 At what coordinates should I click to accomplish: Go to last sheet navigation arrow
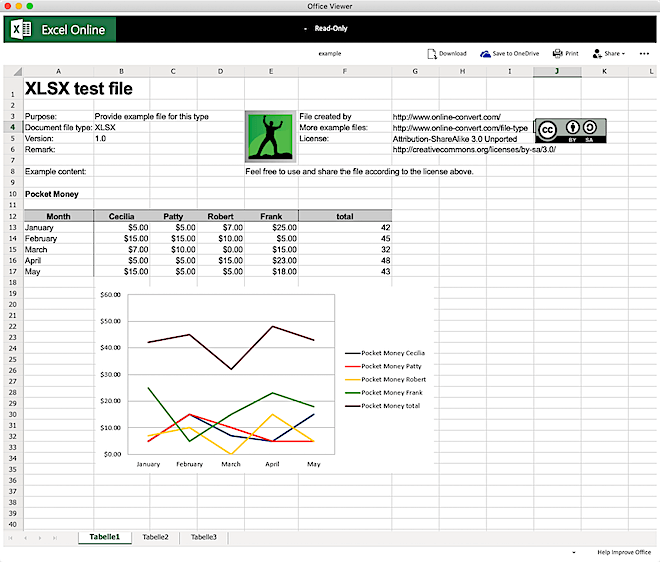coord(55,538)
